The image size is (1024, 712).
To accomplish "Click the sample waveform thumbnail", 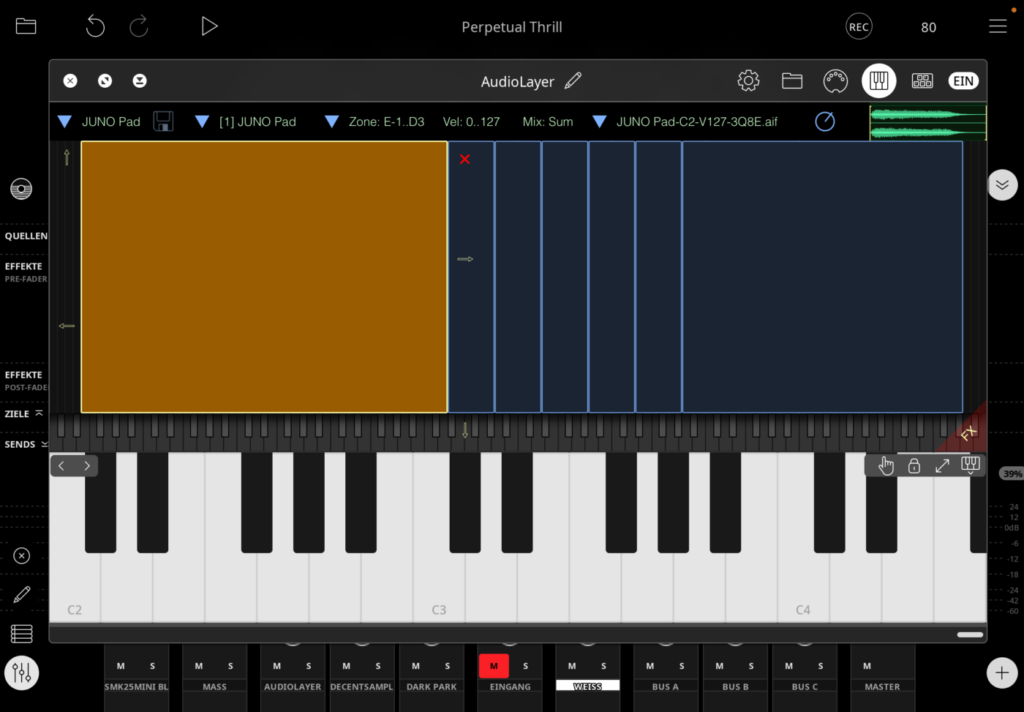I will coord(928,122).
